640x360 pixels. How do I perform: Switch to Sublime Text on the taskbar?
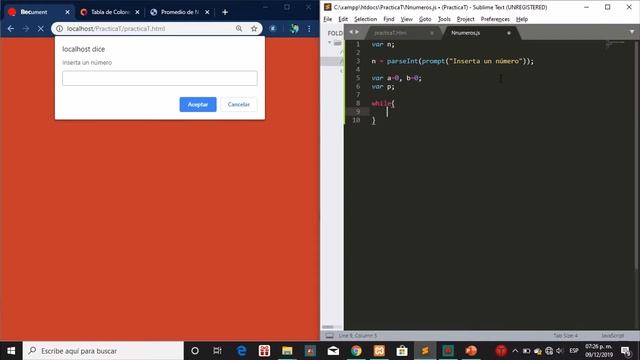click(425, 351)
